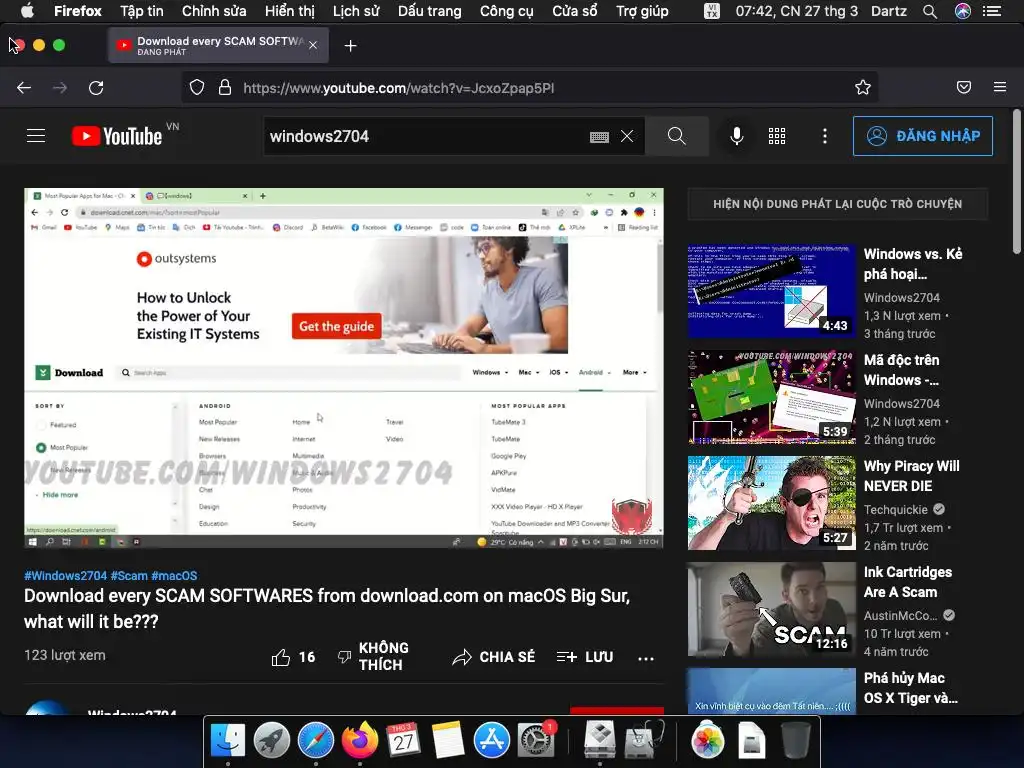Open the Apple menu
The image size is (1024, 768).
(x=27, y=11)
